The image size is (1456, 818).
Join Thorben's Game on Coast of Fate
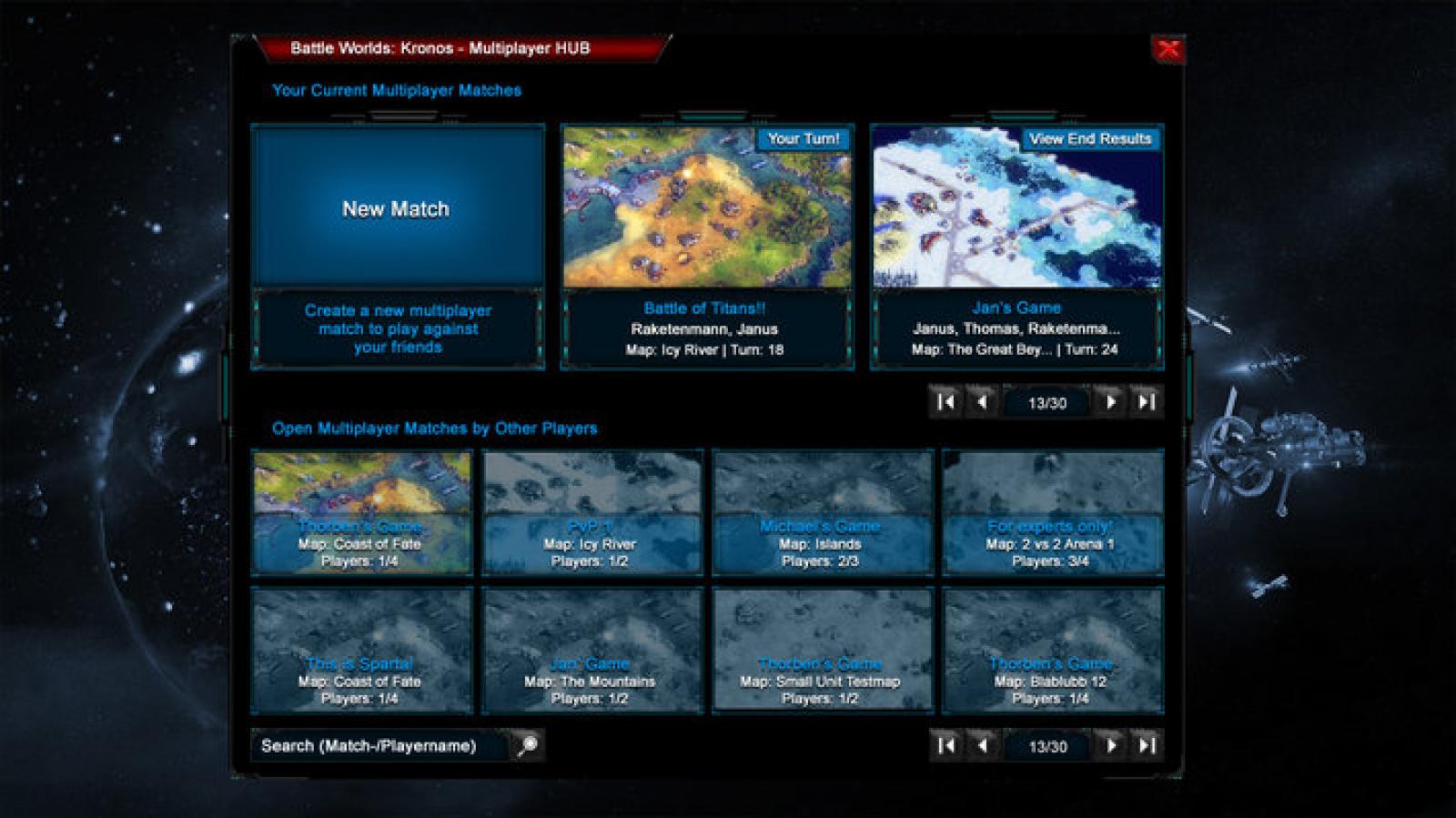(x=362, y=512)
